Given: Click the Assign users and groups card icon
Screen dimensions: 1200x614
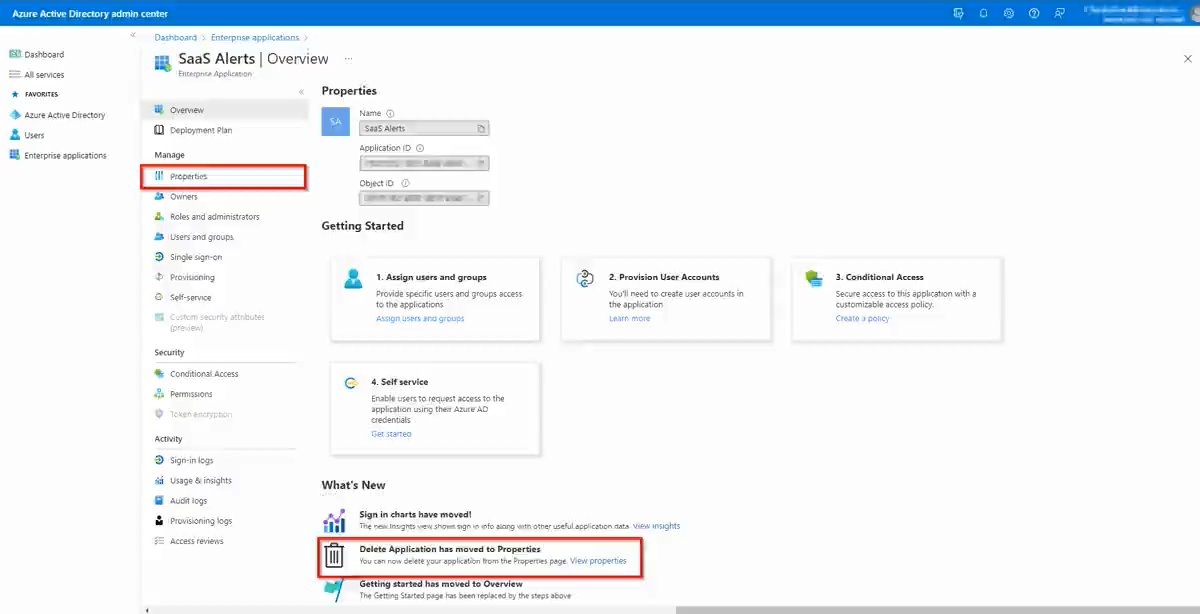Looking at the screenshot, I should coord(353,279).
